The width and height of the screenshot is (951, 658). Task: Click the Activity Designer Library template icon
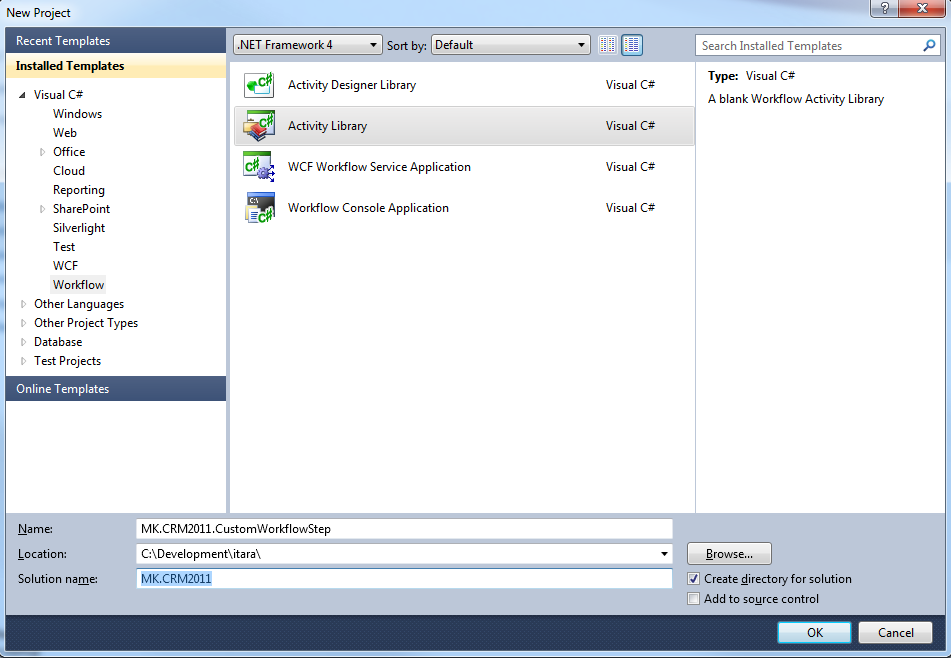[x=259, y=85]
